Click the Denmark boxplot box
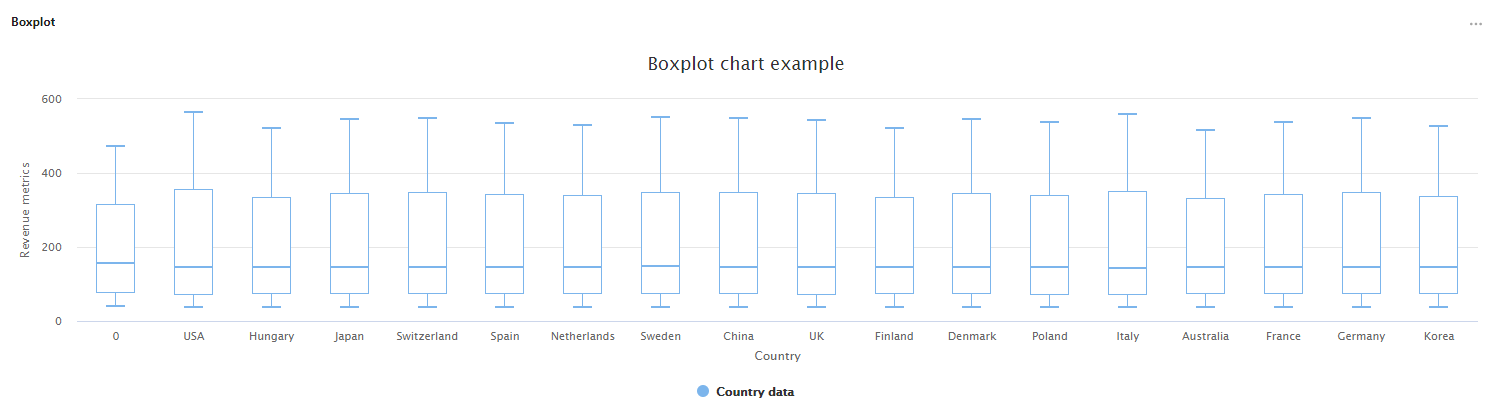Viewport: 1499px width, 415px height. [972, 242]
